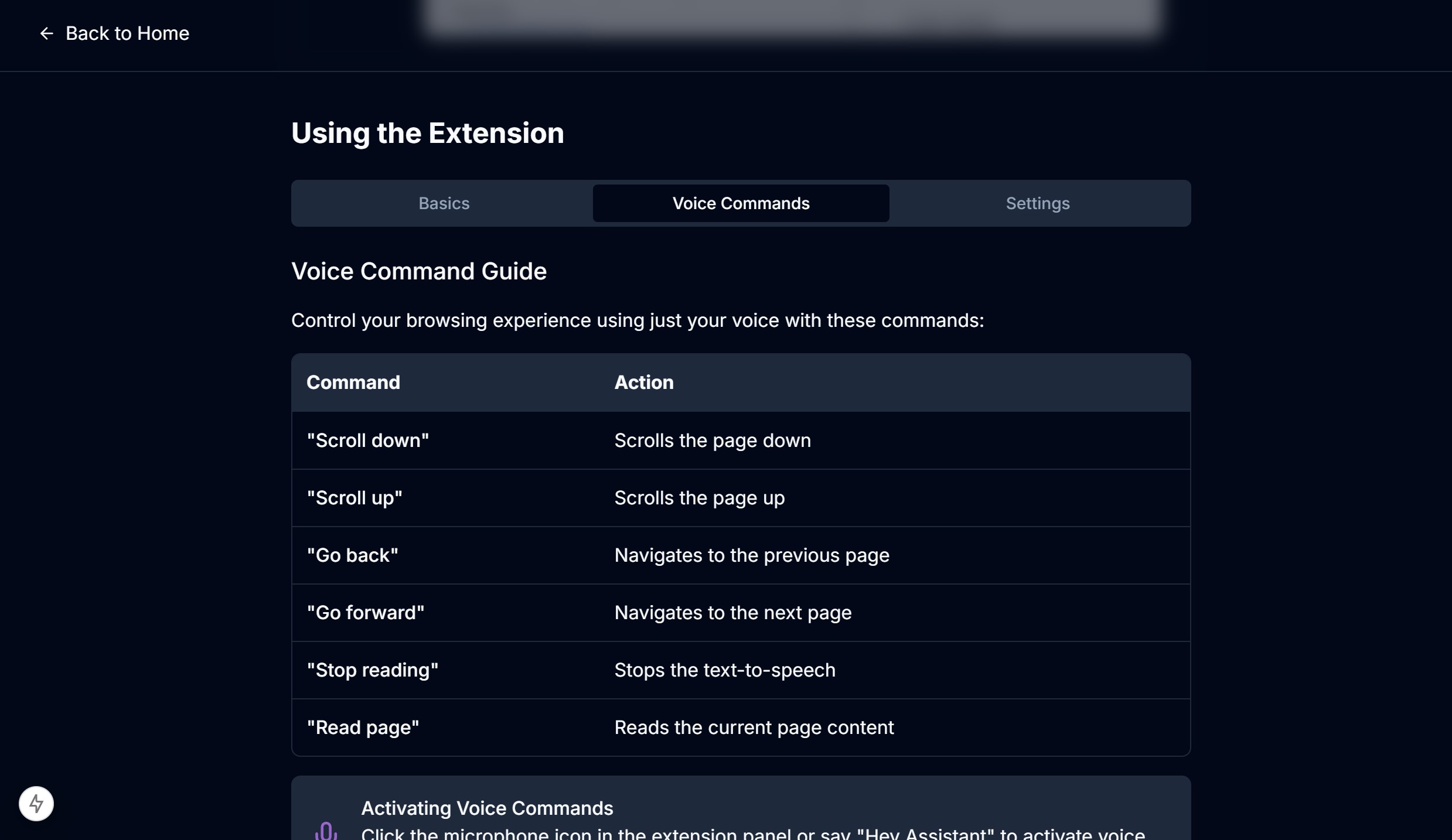This screenshot has height=840, width=1452.
Task: Click the lightning bolt floating button
Action: pos(36,803)
